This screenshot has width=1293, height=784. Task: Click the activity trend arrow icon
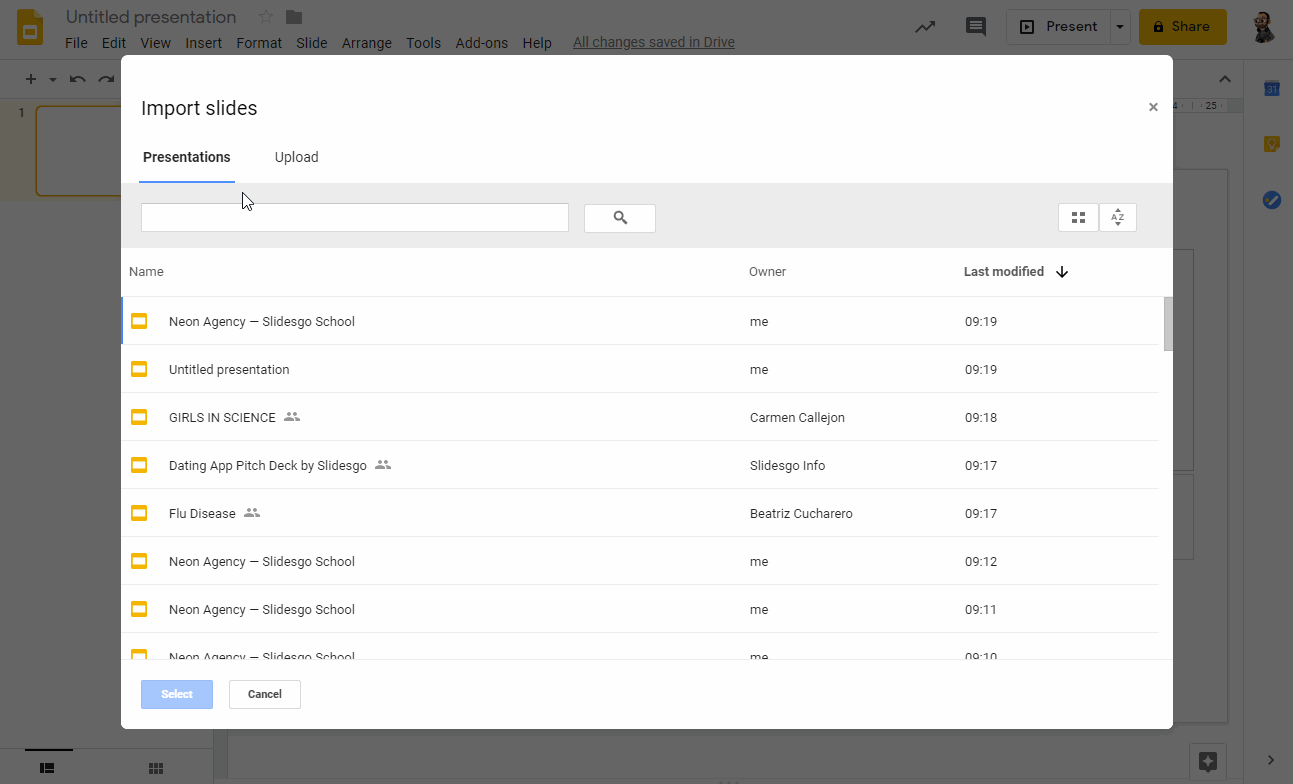coord(925,27)
